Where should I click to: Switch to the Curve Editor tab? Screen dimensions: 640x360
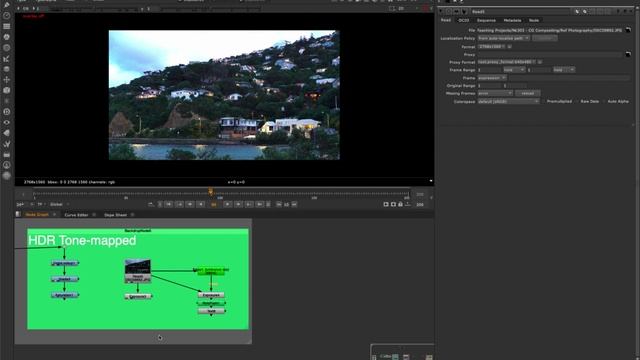click(x=76, y=215)
